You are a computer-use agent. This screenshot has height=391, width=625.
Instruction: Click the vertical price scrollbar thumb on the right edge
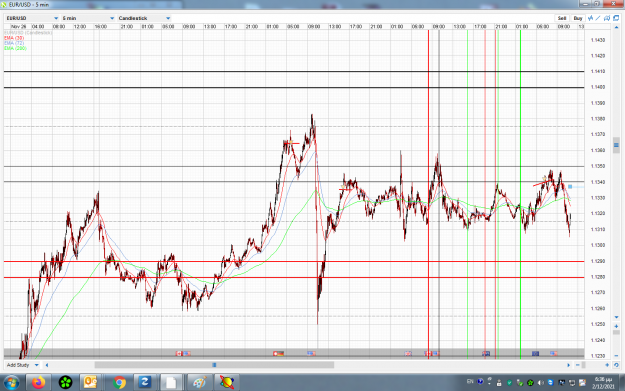pyautogui.click(x=616, y=145)
